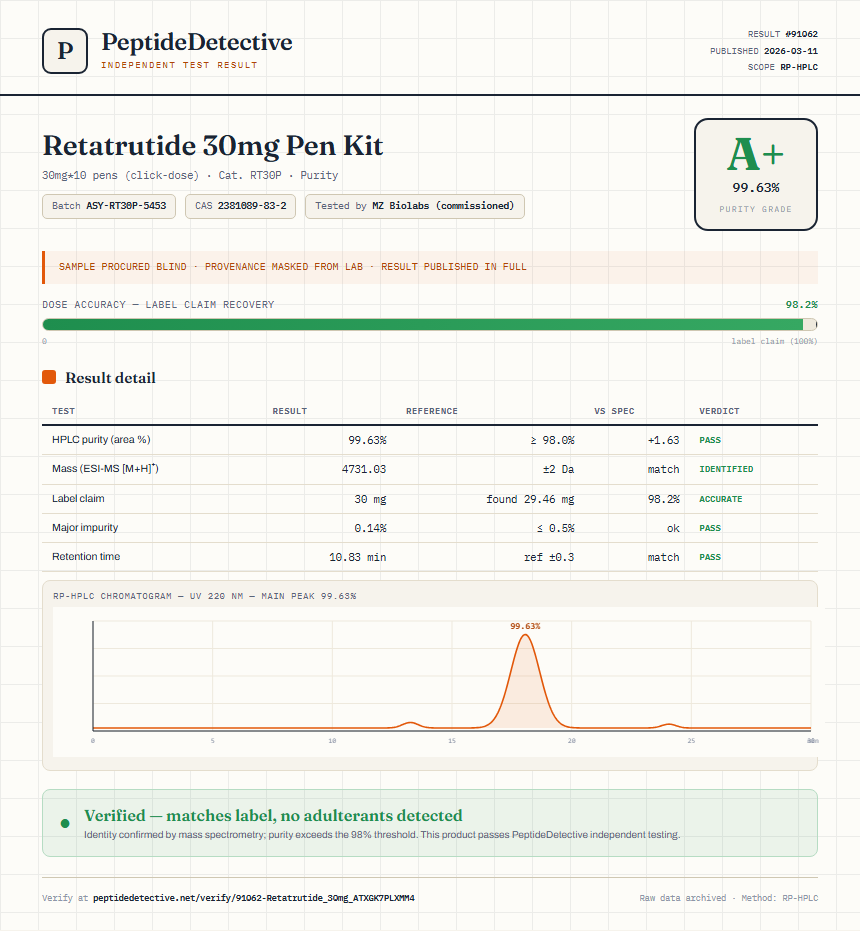Click the SCOPE RP-HPLC text
Viewport: 860px width, 931px height.
(x=782, y=67)
